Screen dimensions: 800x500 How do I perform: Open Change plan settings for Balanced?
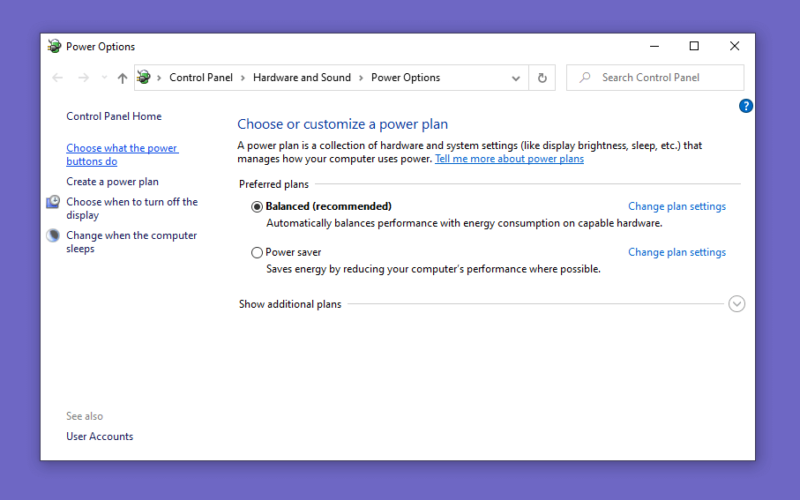click(x=677, y=206)
